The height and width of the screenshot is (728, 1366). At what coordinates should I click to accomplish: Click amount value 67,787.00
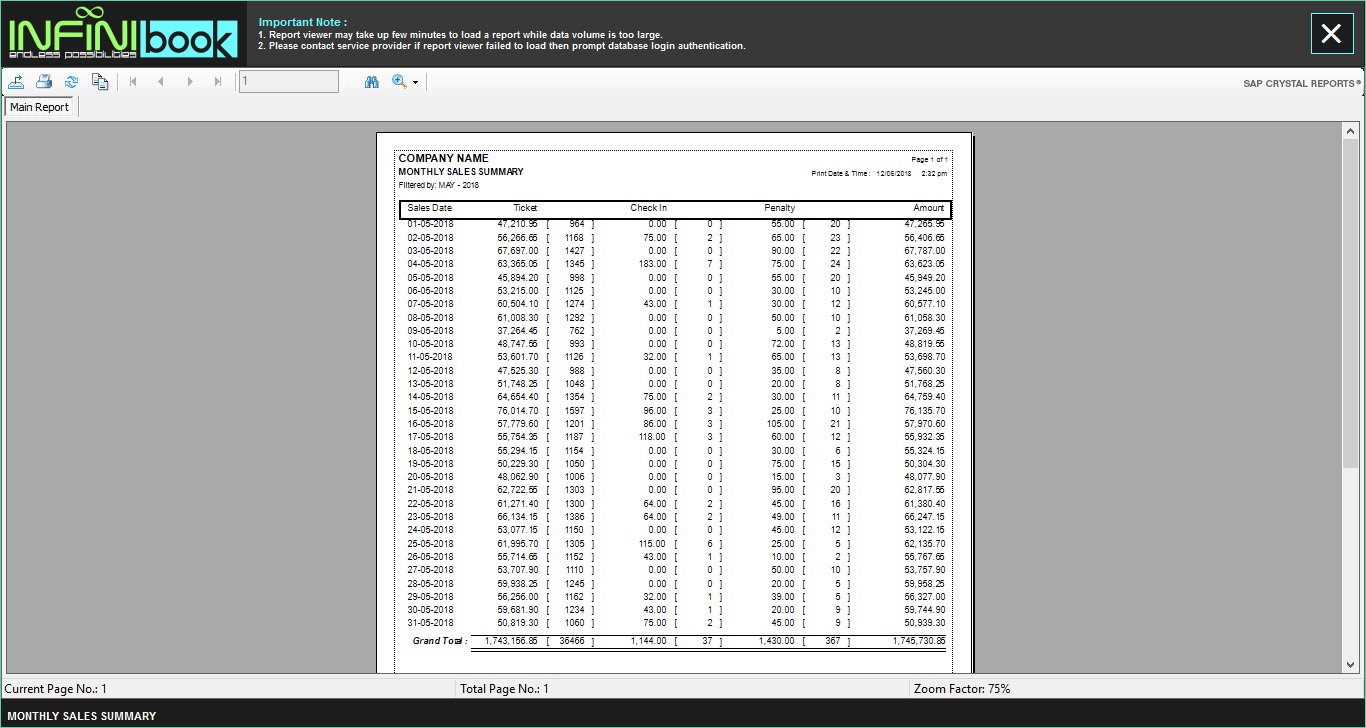924,251
